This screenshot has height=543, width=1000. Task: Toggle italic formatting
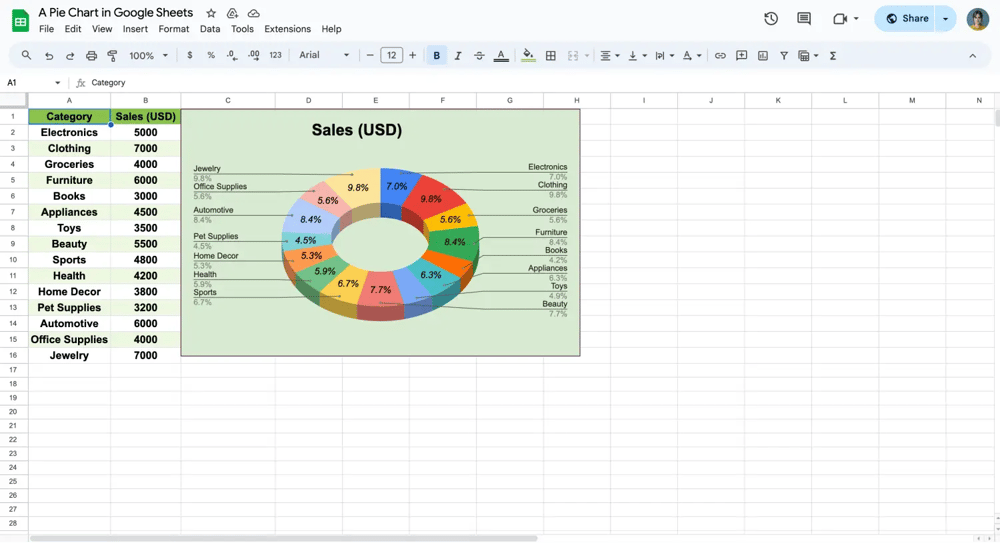458,56
